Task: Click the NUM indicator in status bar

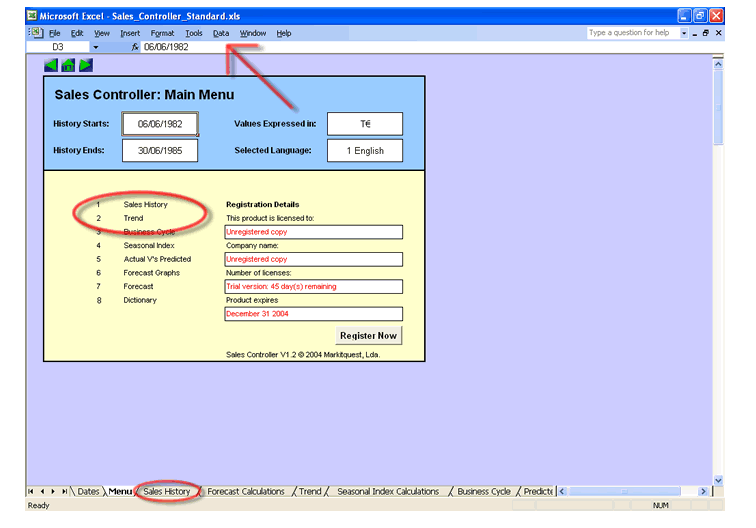Action: [661, 505]
